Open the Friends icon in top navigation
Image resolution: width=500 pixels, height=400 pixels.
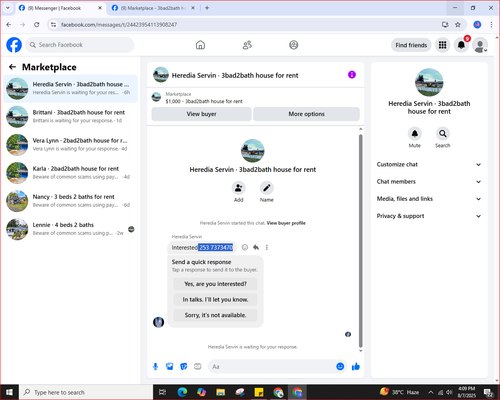[247, 45]
